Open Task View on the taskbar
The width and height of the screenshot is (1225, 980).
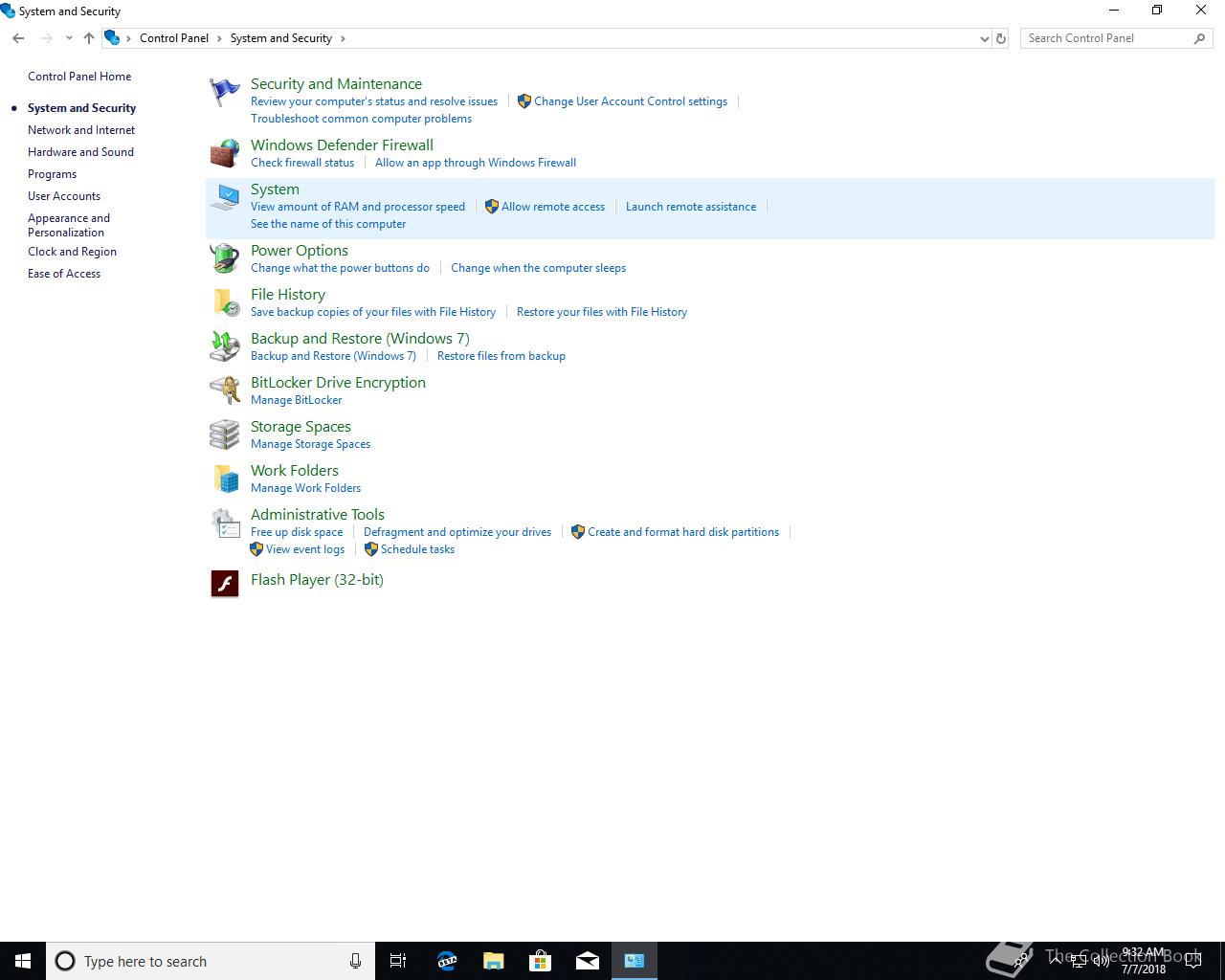pyautogui.click(x=398, y=961)
